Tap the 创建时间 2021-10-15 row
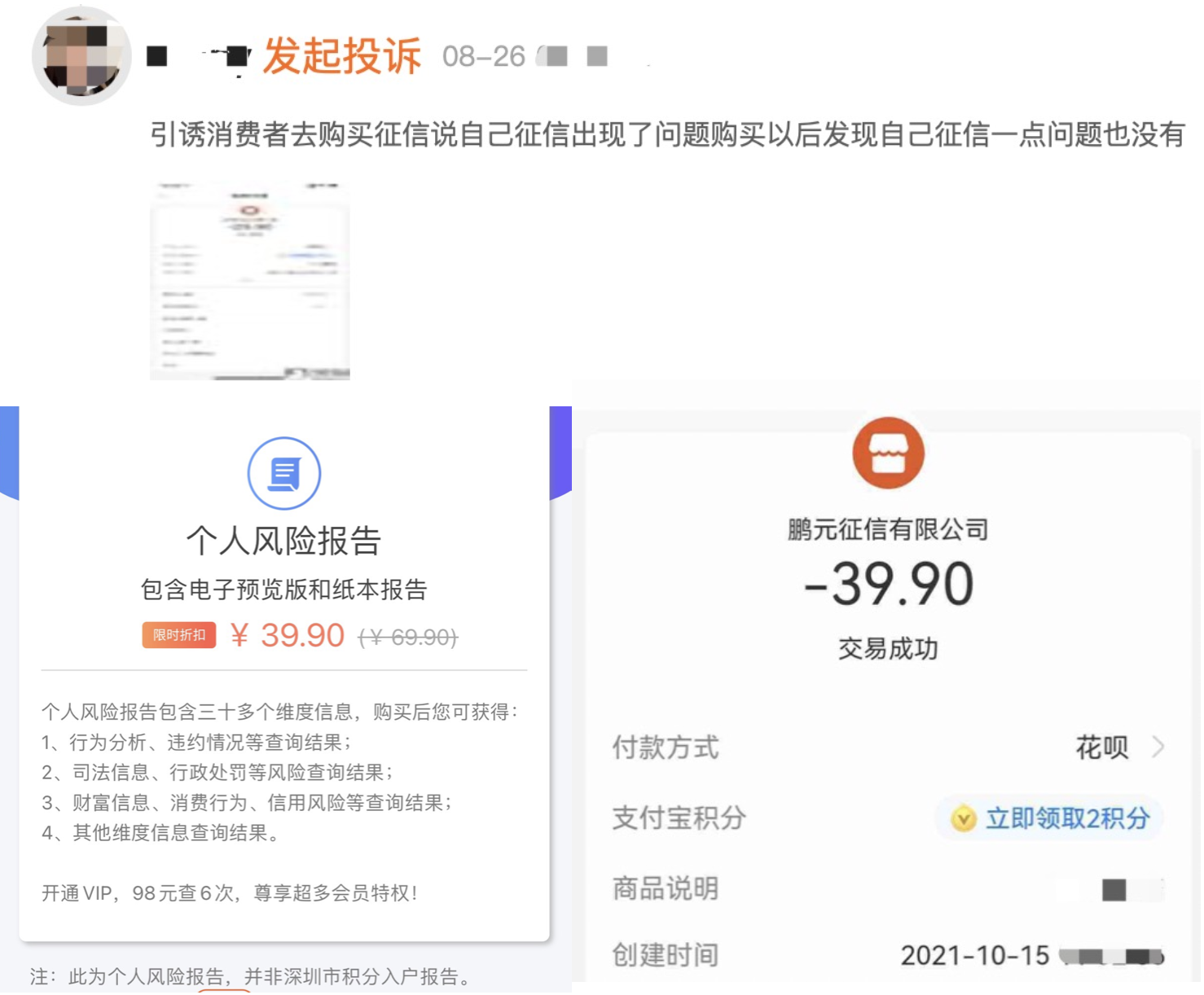Viewport: 1204px width, 995px height. click(887, 955)
